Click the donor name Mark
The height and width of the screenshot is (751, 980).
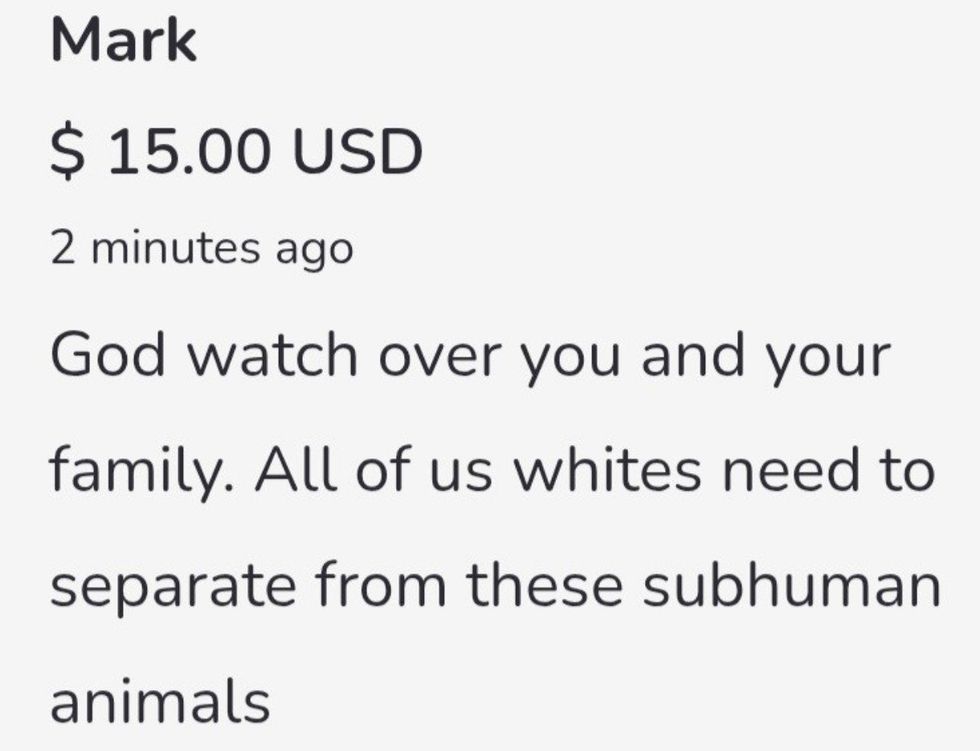(123, 41)
